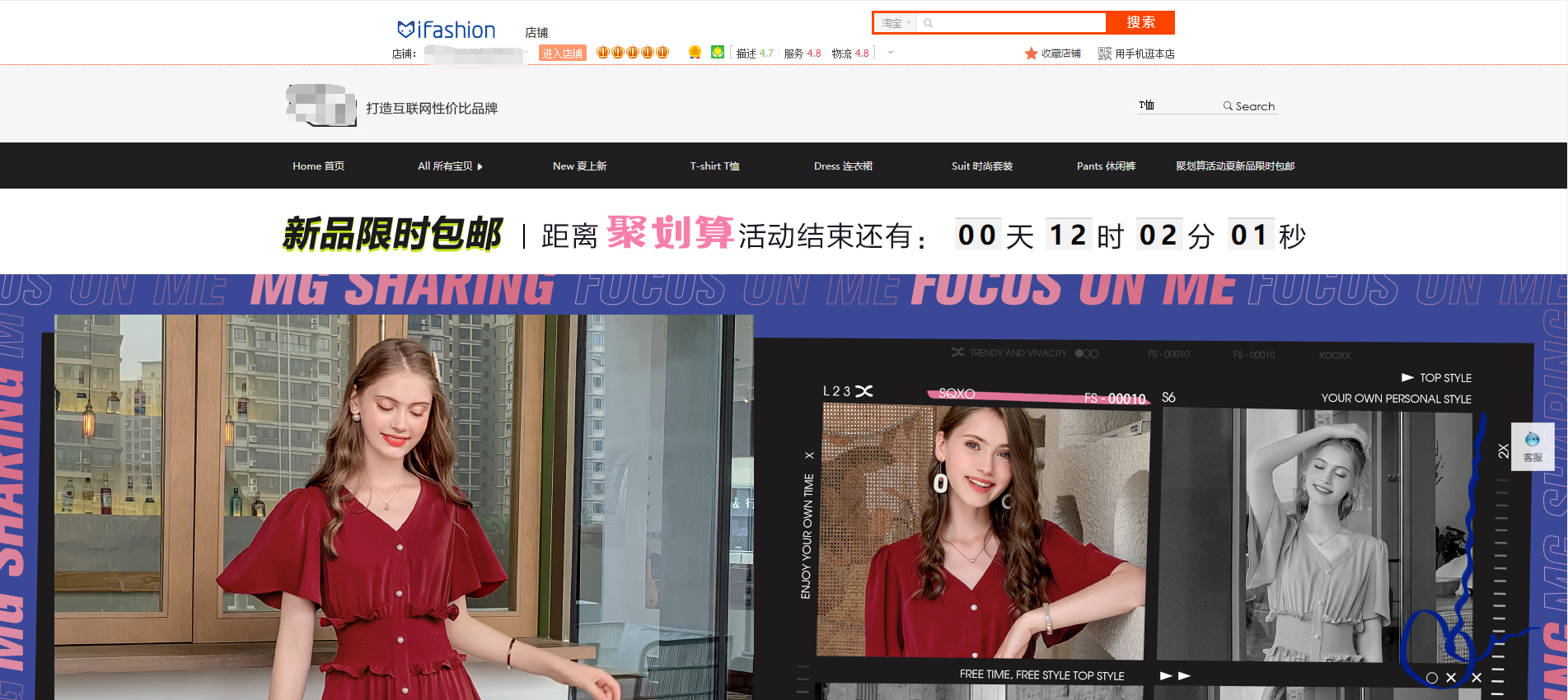Click the large red dress model banner

404,507
